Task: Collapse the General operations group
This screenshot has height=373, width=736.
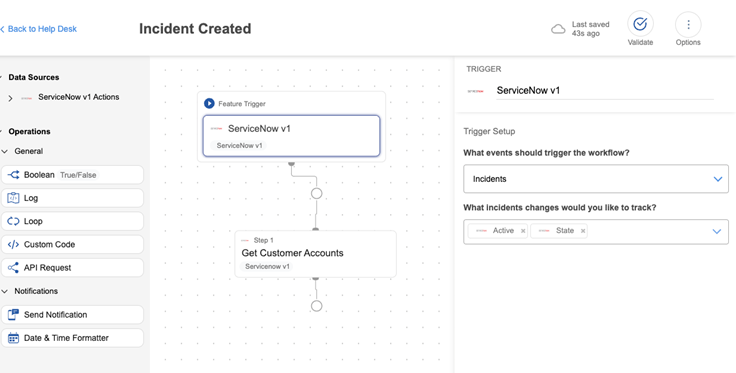Action: (5, 152)
